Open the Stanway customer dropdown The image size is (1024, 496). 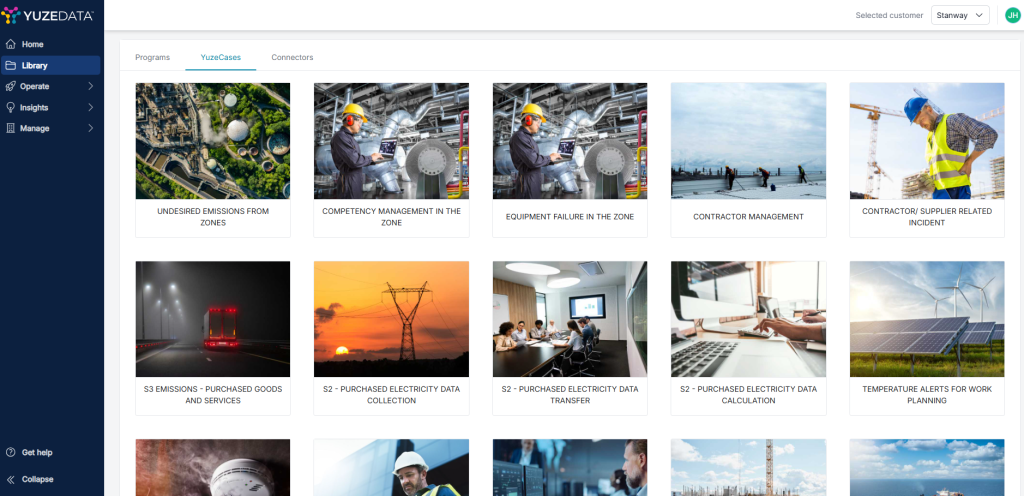point(959,15)
